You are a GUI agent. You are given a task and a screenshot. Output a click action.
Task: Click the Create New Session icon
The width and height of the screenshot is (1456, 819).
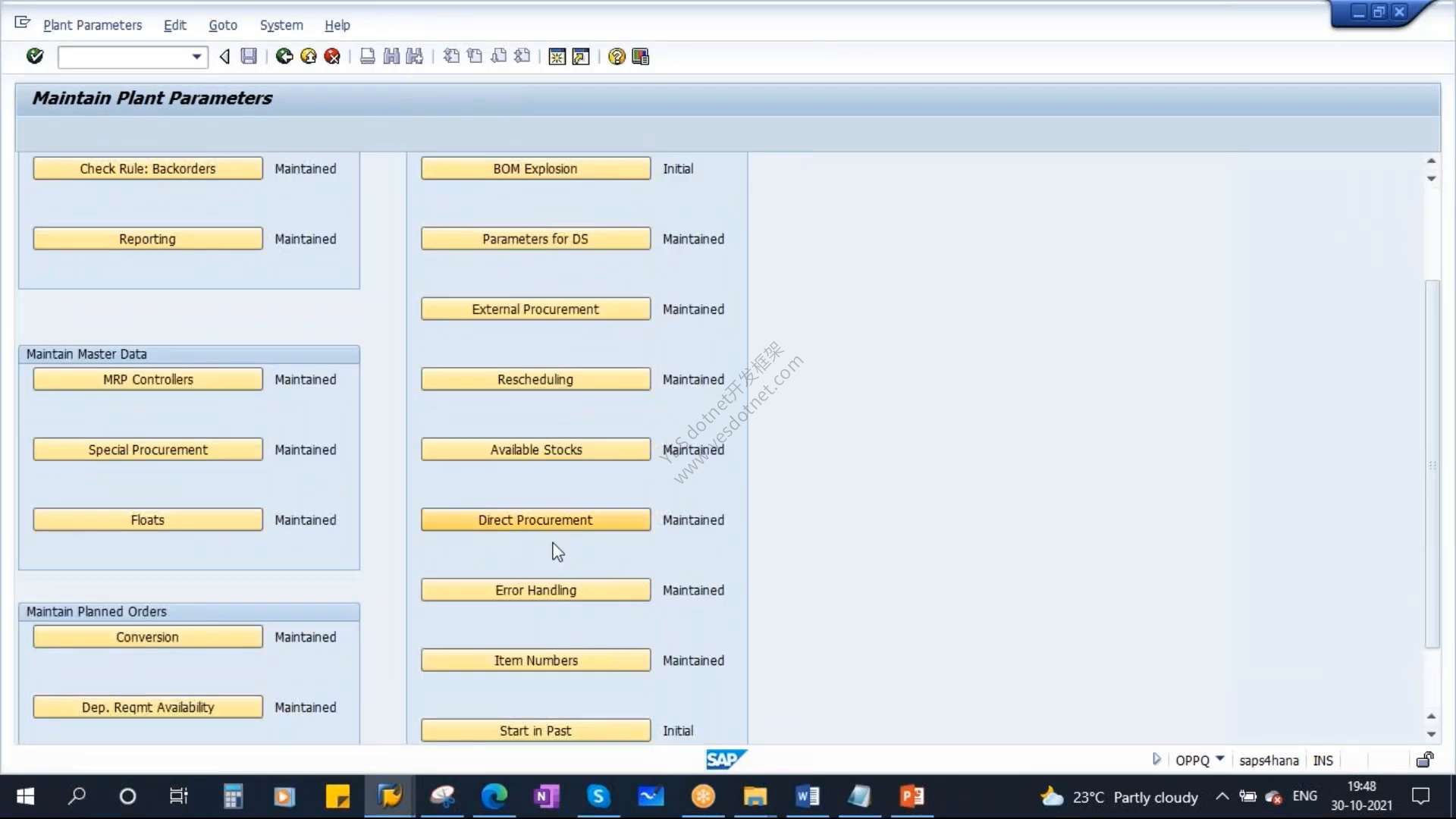557,57
